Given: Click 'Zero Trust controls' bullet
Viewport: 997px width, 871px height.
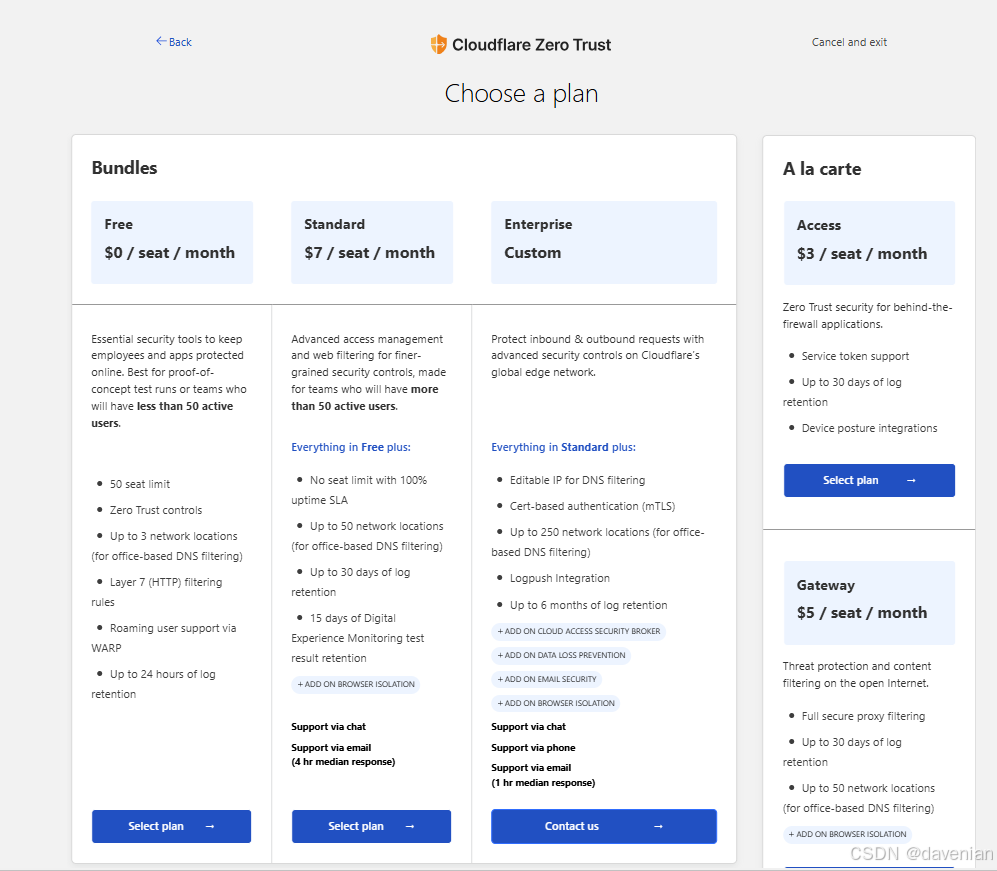Looking at the screenshot, I should 156,510.
